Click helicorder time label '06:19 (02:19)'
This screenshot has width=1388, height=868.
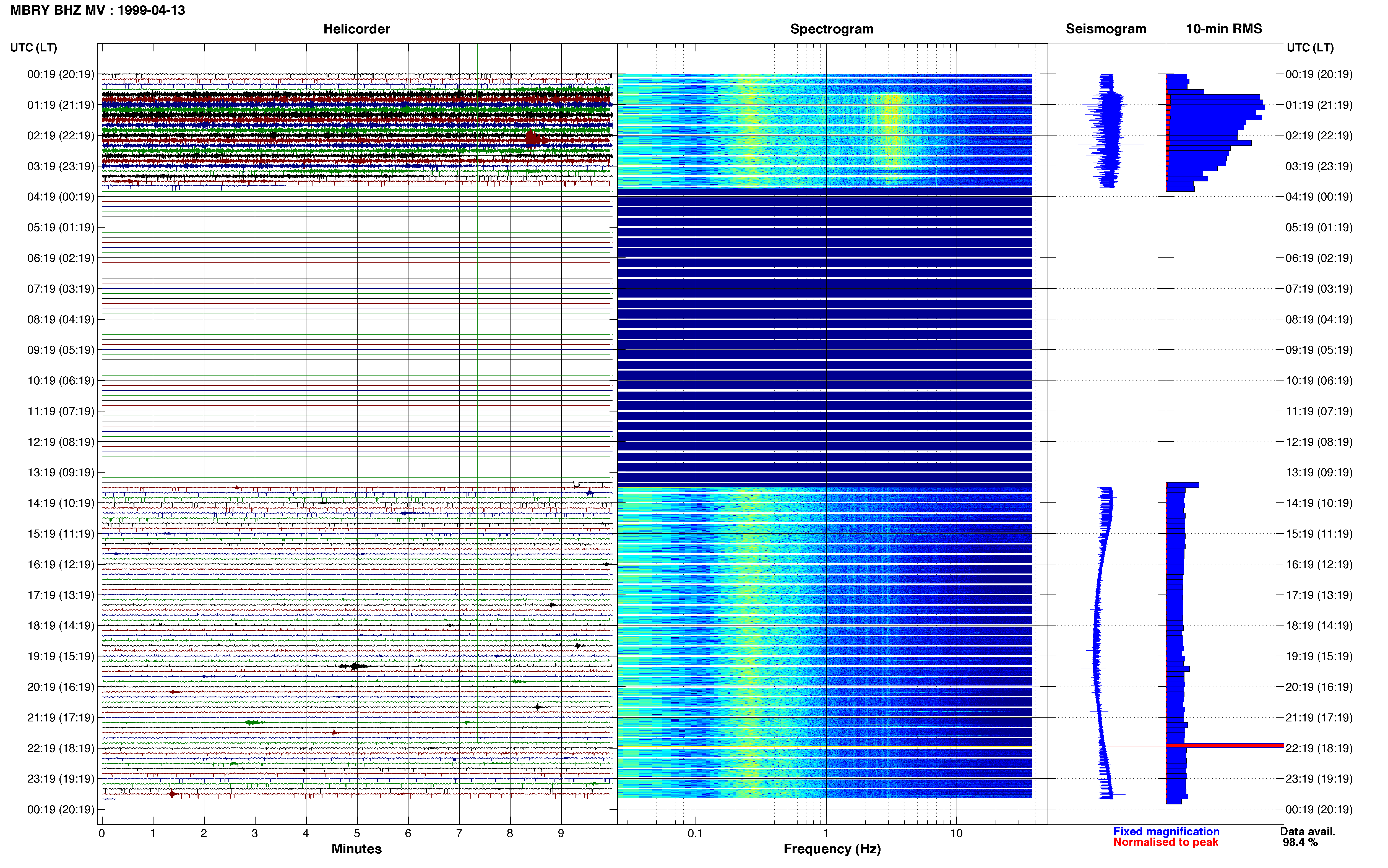coord(60,258)
